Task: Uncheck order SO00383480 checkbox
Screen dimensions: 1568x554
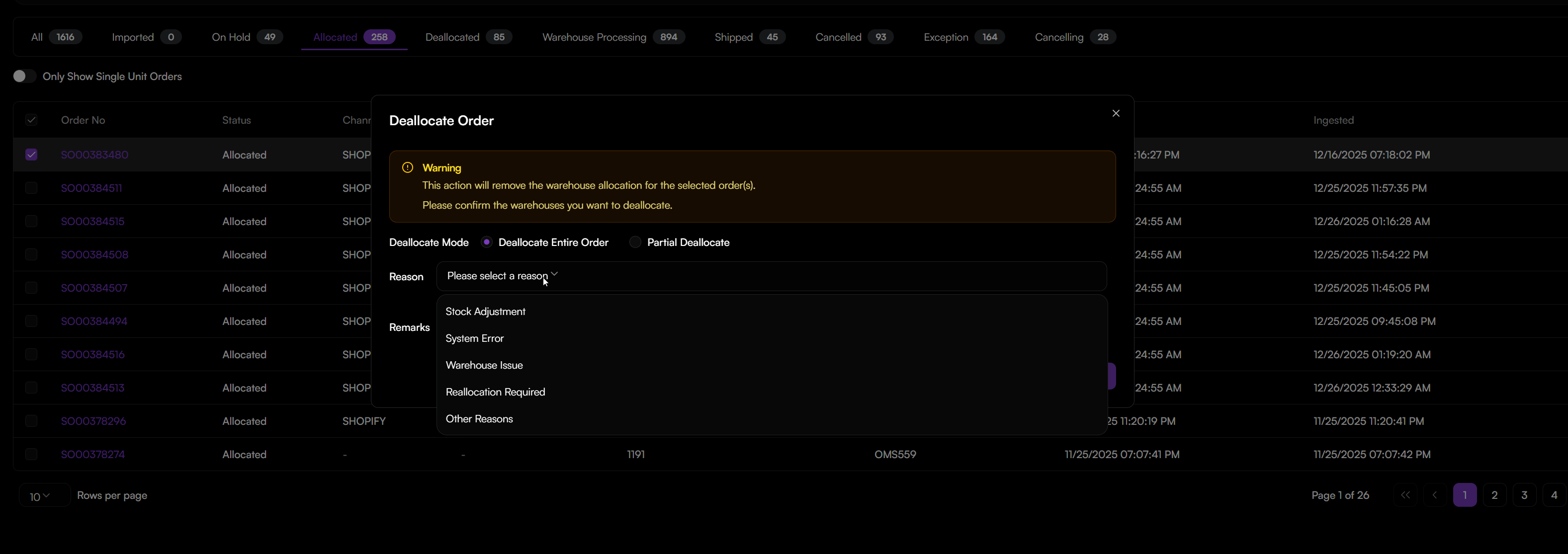Action: coord(31,155)
